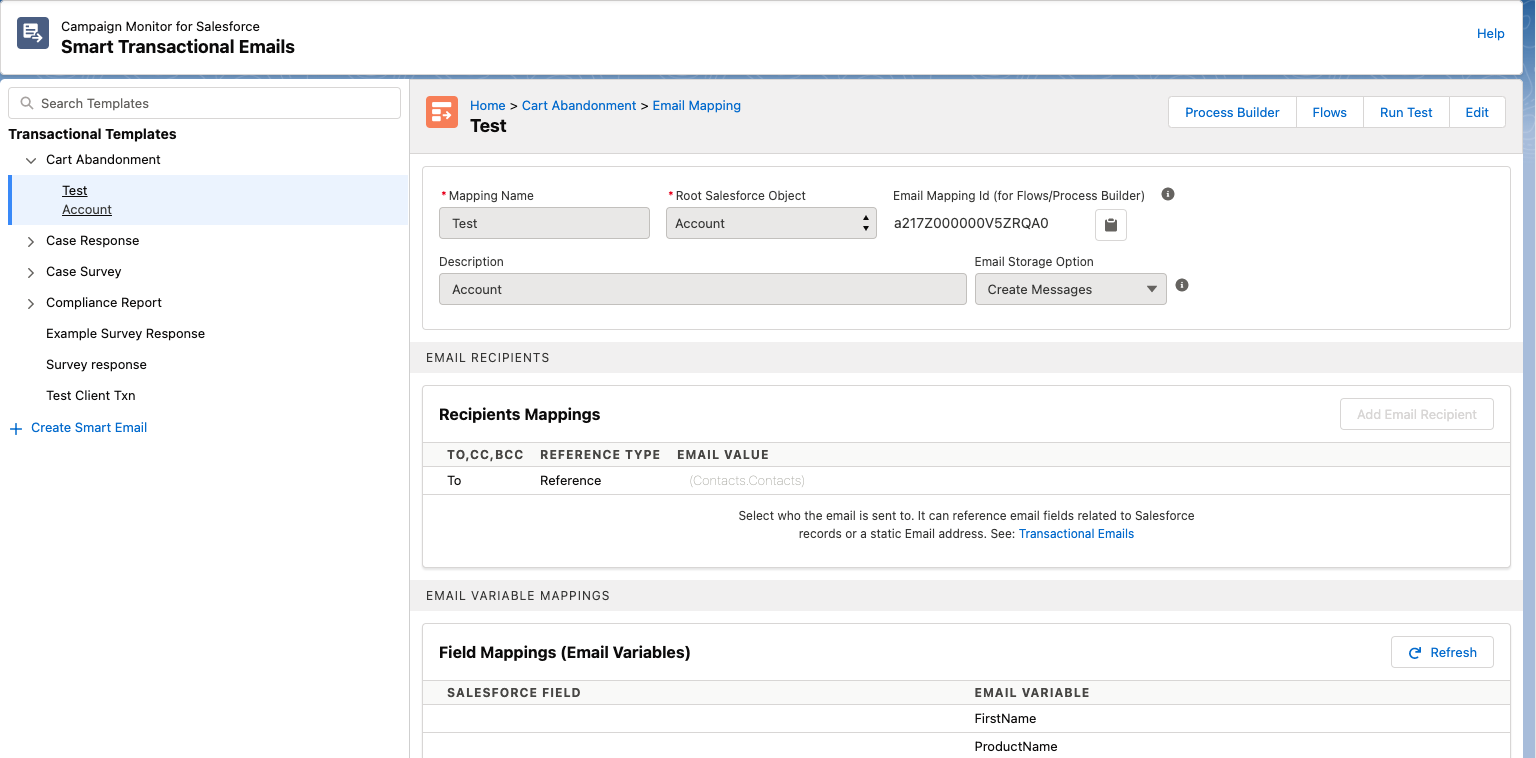Click the EMAIL RECIPIENTS section header
The image size is (1536, 758).
pyautogui.click(x=488, y=357)
